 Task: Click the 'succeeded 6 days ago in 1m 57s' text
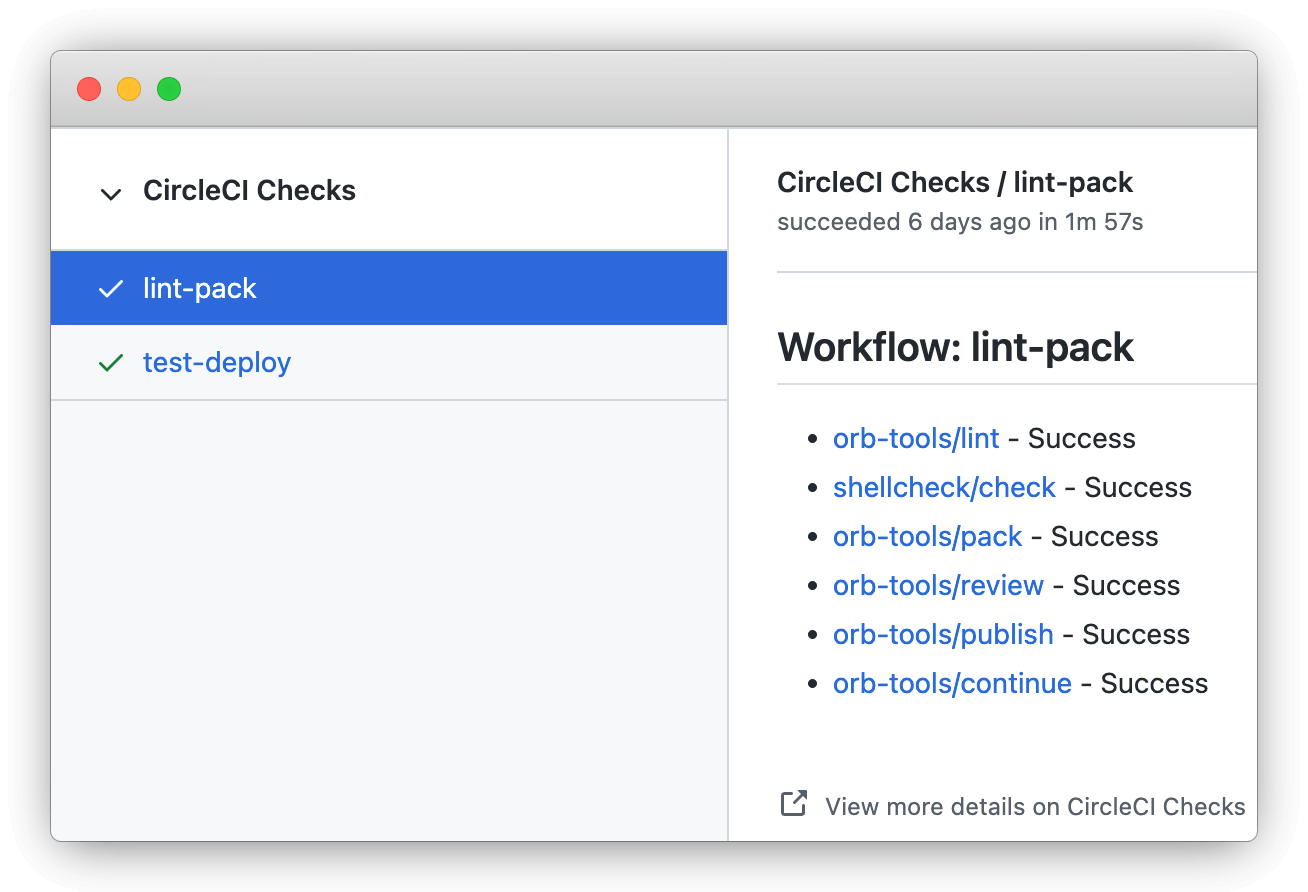(960, 221)
